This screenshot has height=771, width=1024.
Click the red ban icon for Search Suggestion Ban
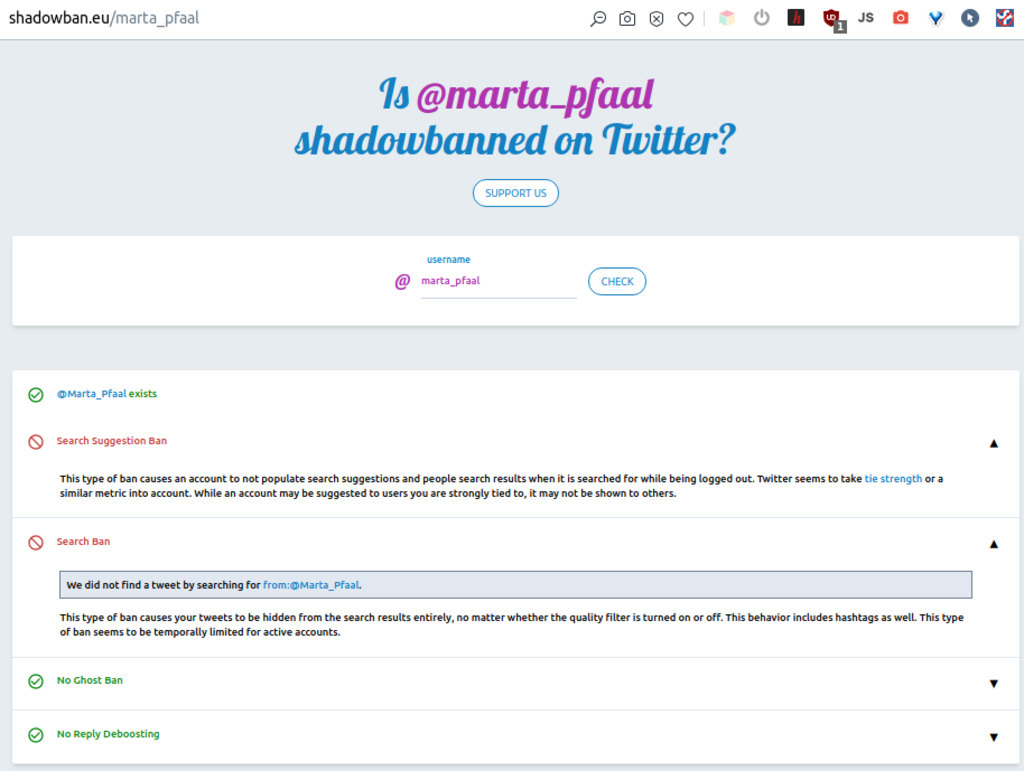pyautogui.click(x=36, y=442)
